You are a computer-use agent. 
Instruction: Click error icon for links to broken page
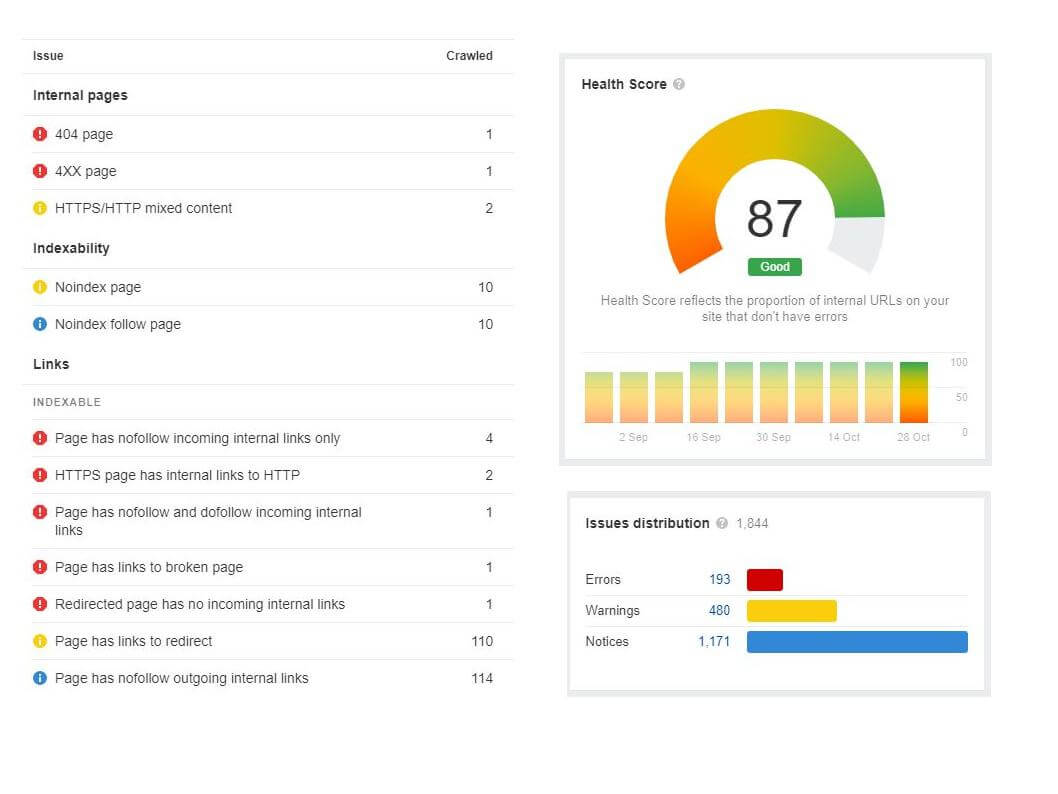(x=40, y=567)
